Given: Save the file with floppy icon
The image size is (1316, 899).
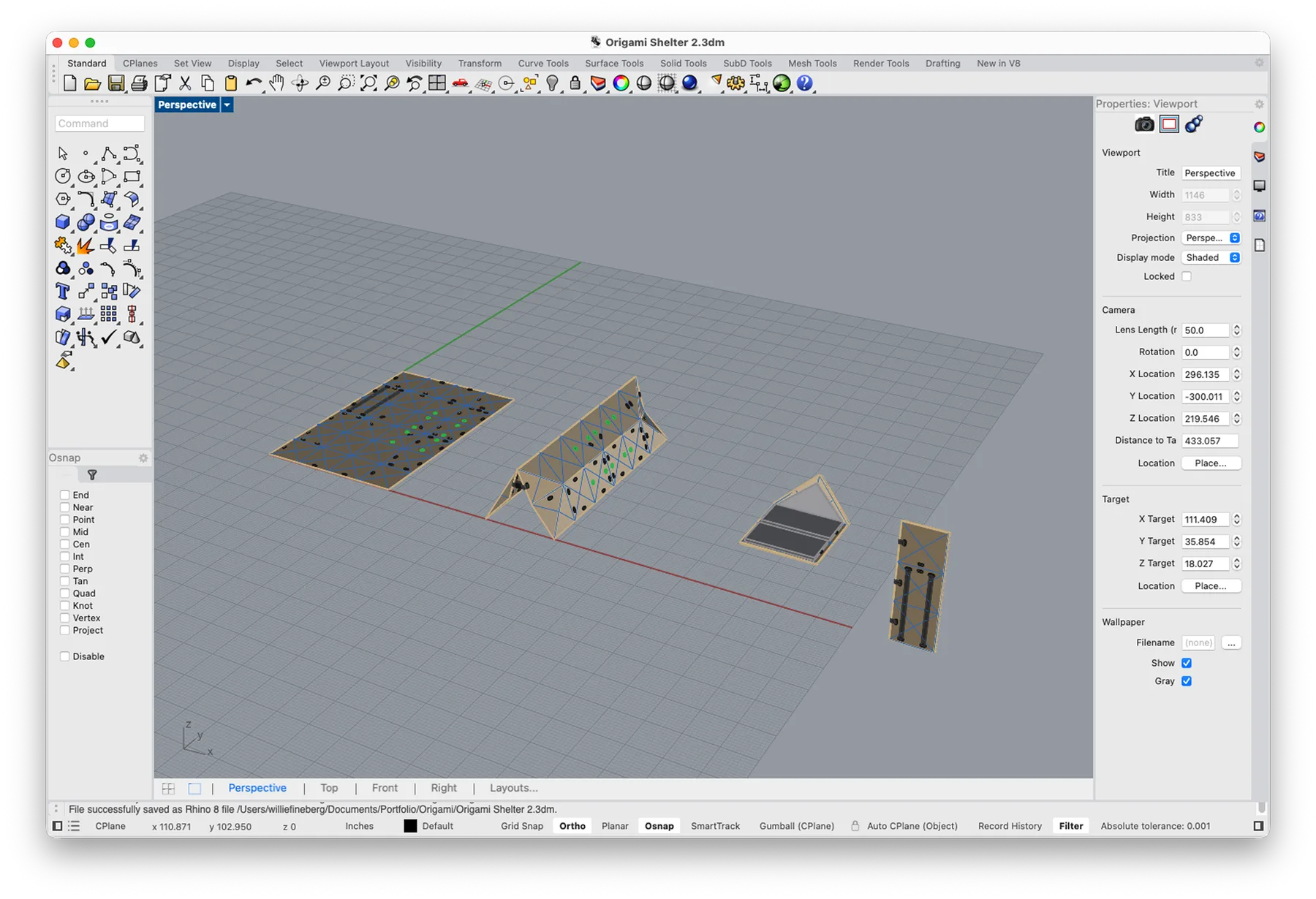Looking at the screenshot, I should click(x=116, y=83).
